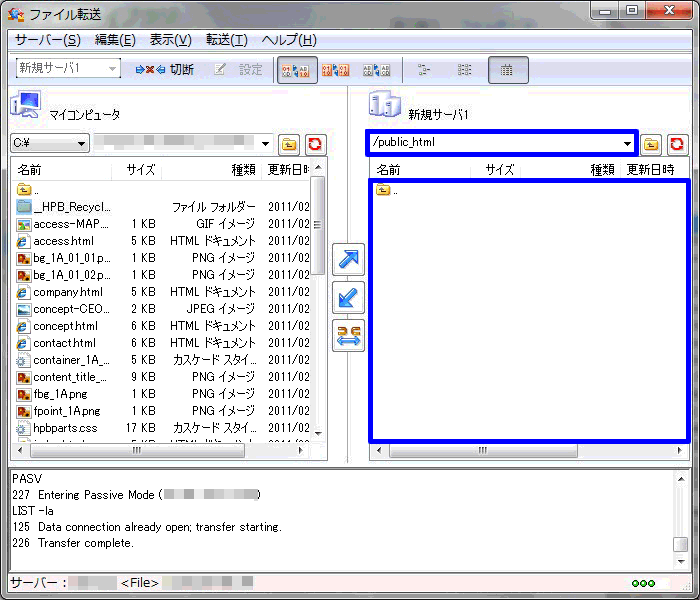
Task: Click parent folder entry in server list
Action: coord(387,190)
